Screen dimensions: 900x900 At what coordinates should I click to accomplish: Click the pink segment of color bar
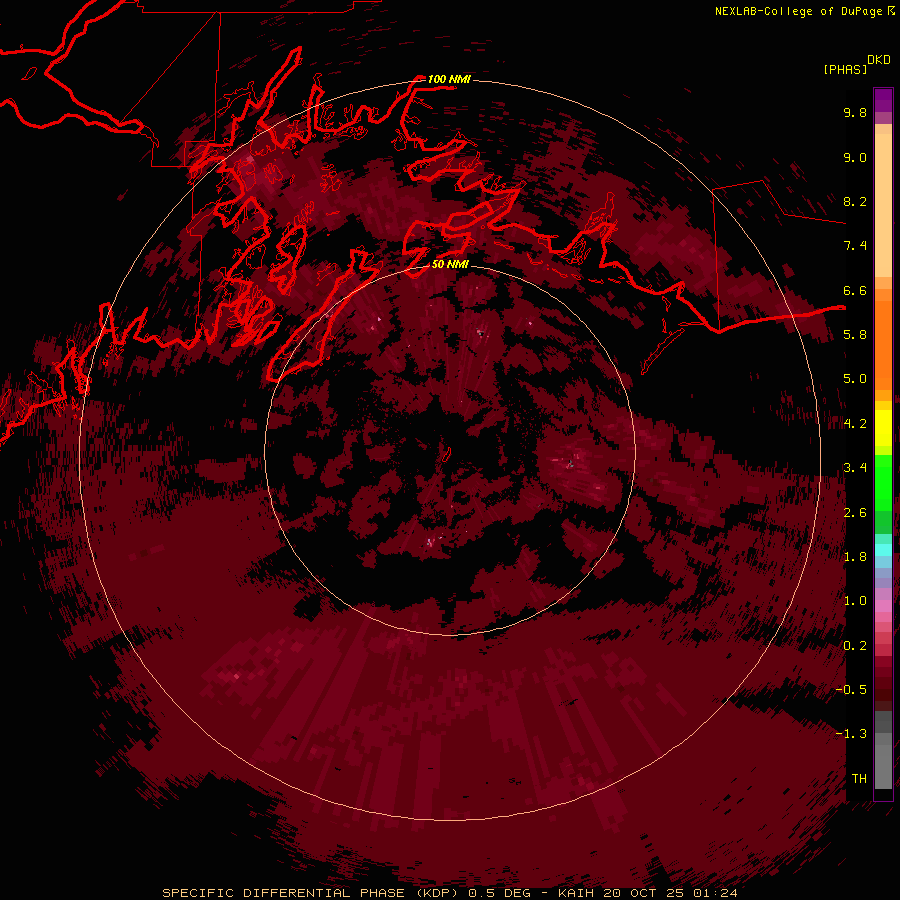pyautogui.click(x=883, y=606)
